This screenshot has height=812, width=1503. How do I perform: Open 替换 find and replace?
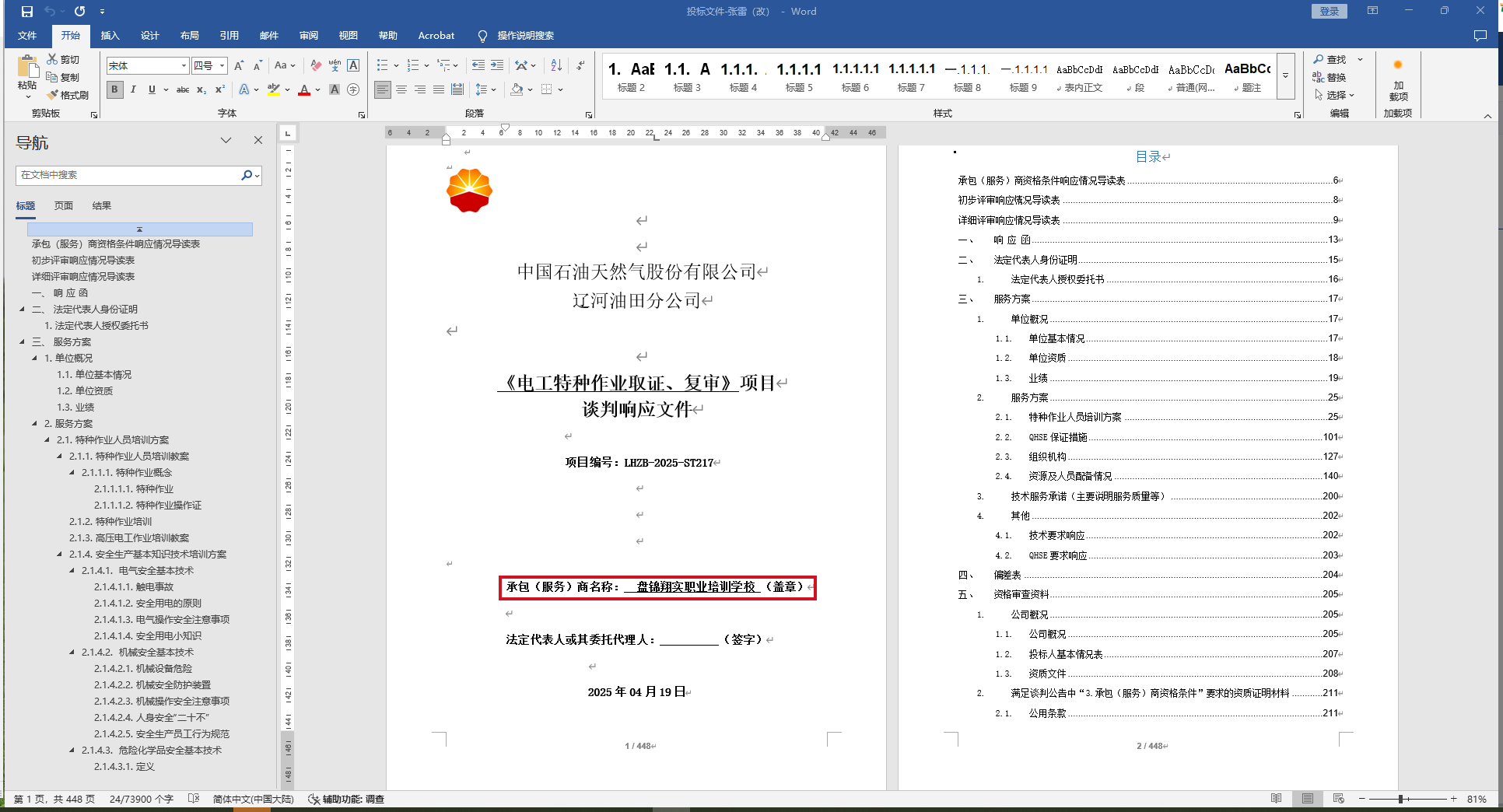(x=1330, y=77)
